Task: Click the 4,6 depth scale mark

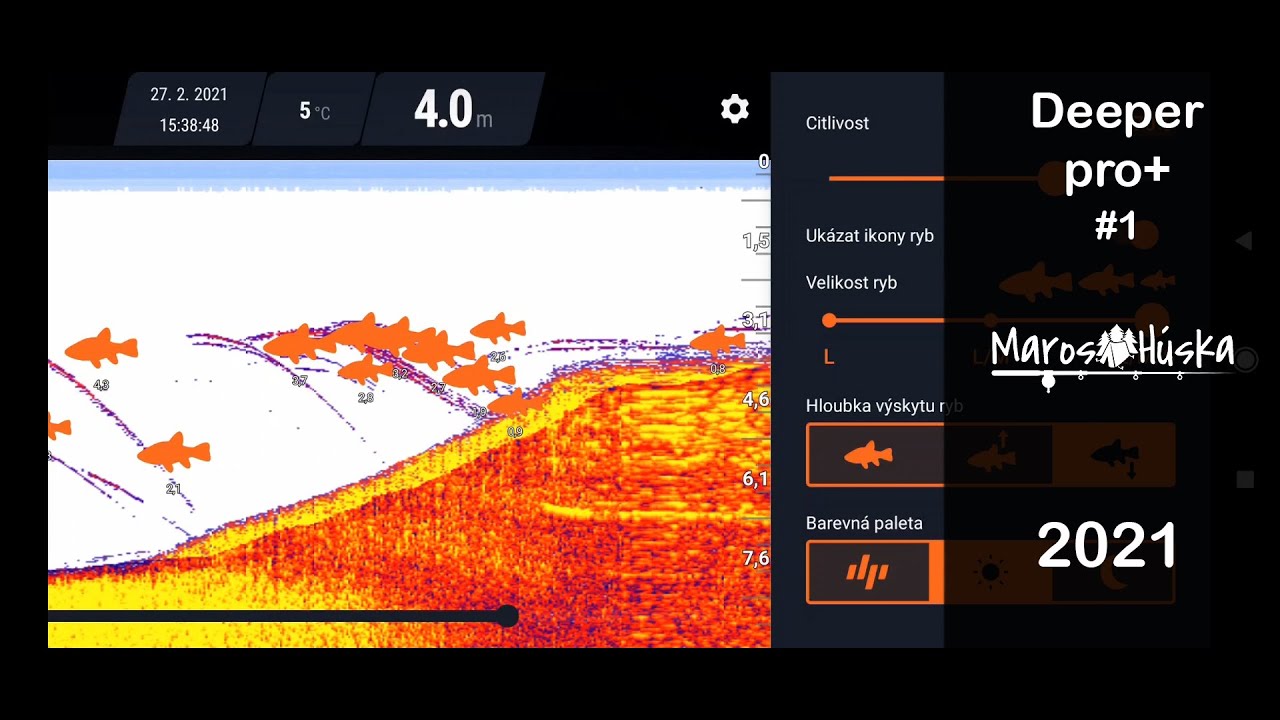Action: tap(755, 400)
